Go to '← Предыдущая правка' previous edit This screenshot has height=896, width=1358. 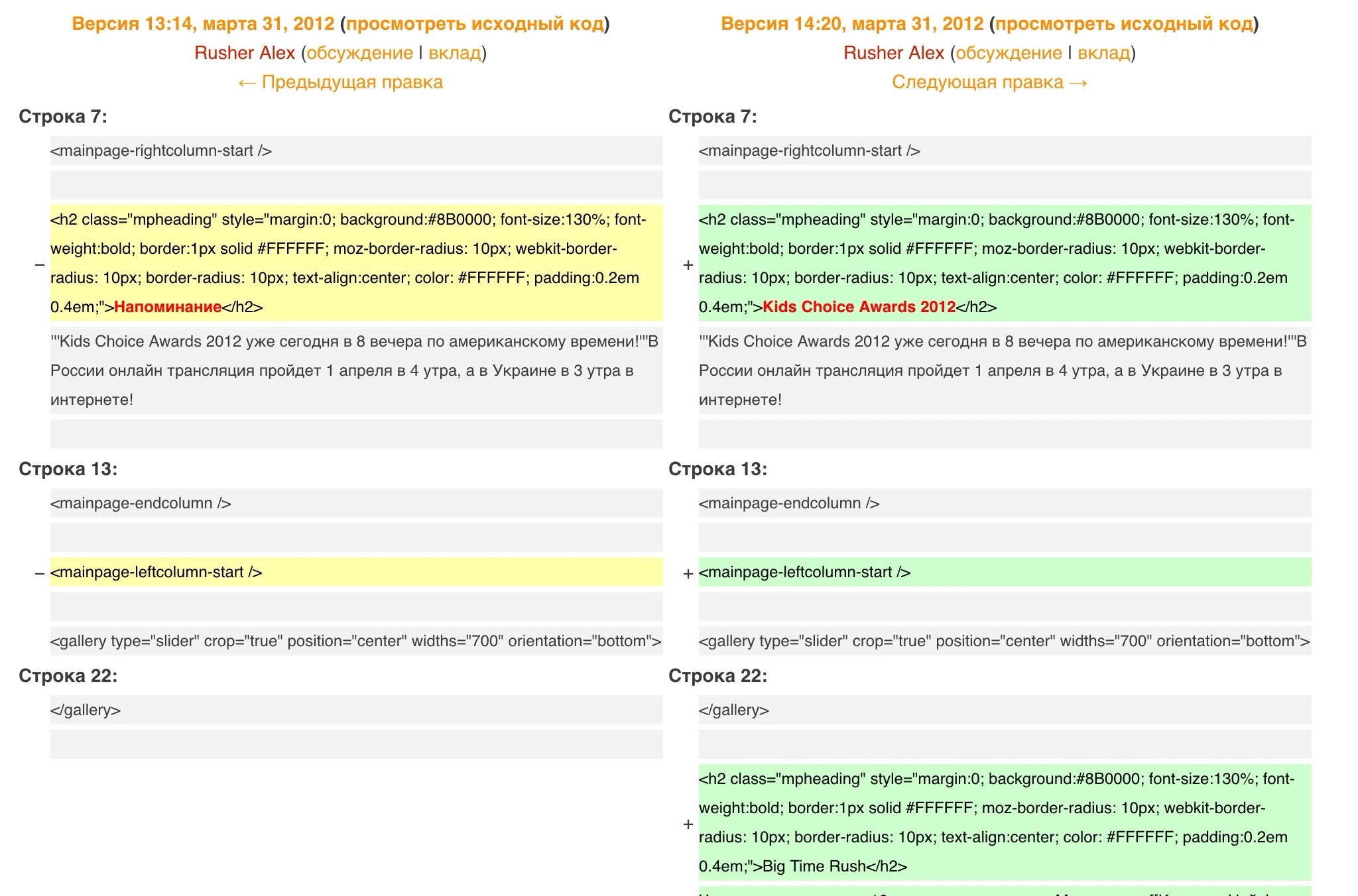341,82
